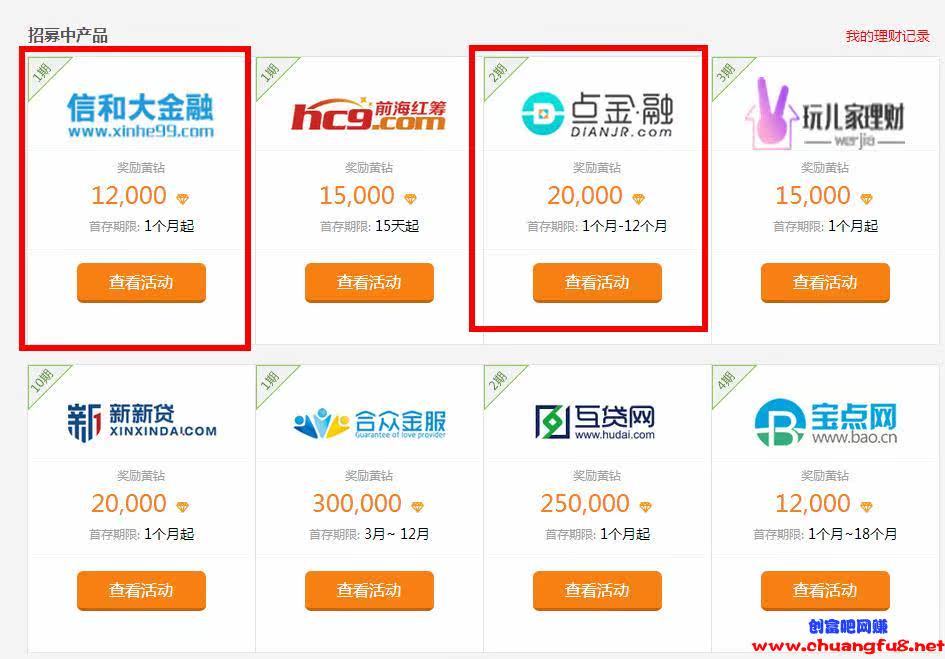
Task: View activity for 点金融 product
Action: click(x=597, y=282)
